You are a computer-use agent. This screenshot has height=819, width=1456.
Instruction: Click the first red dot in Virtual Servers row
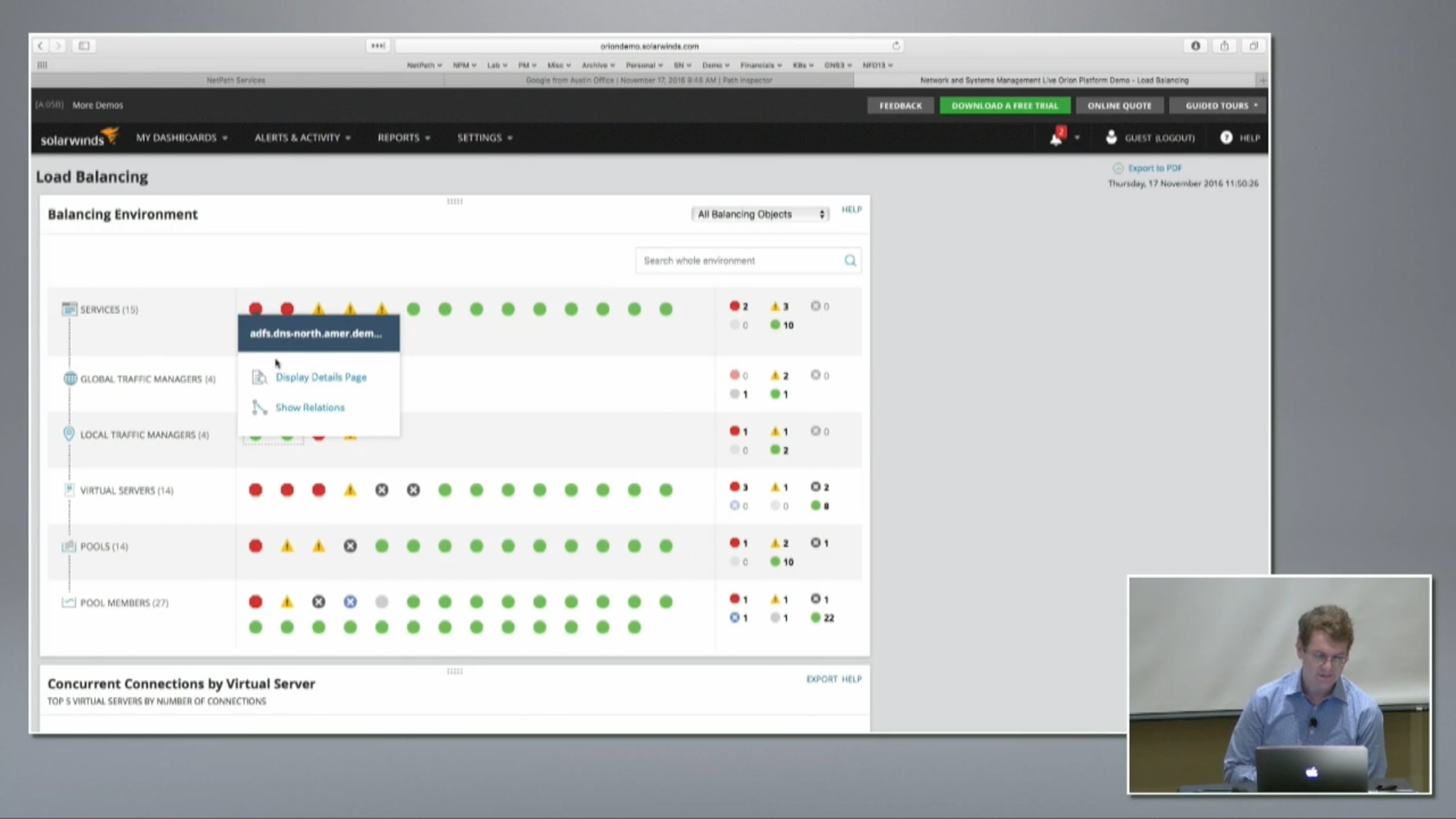[255, 490]
